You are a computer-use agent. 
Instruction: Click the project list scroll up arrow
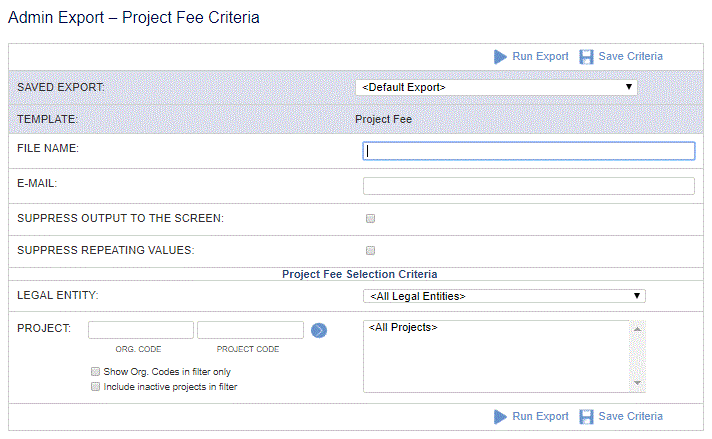637,329
